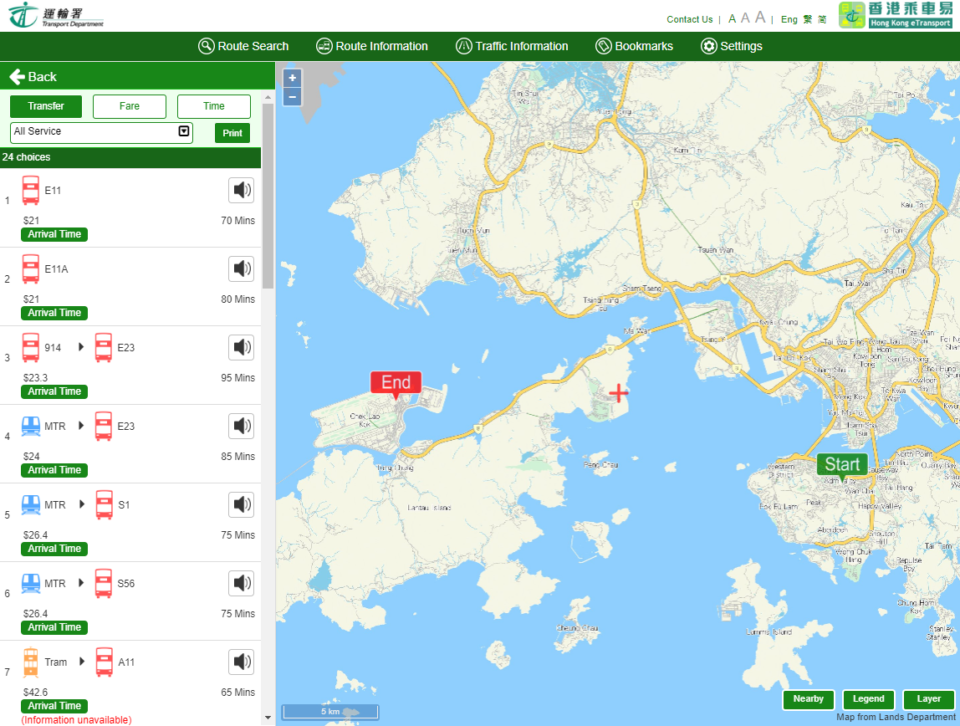Click the green Start marker on map
Image resolution: width=960 pixels, height=726 pixels.
[842, 465]
